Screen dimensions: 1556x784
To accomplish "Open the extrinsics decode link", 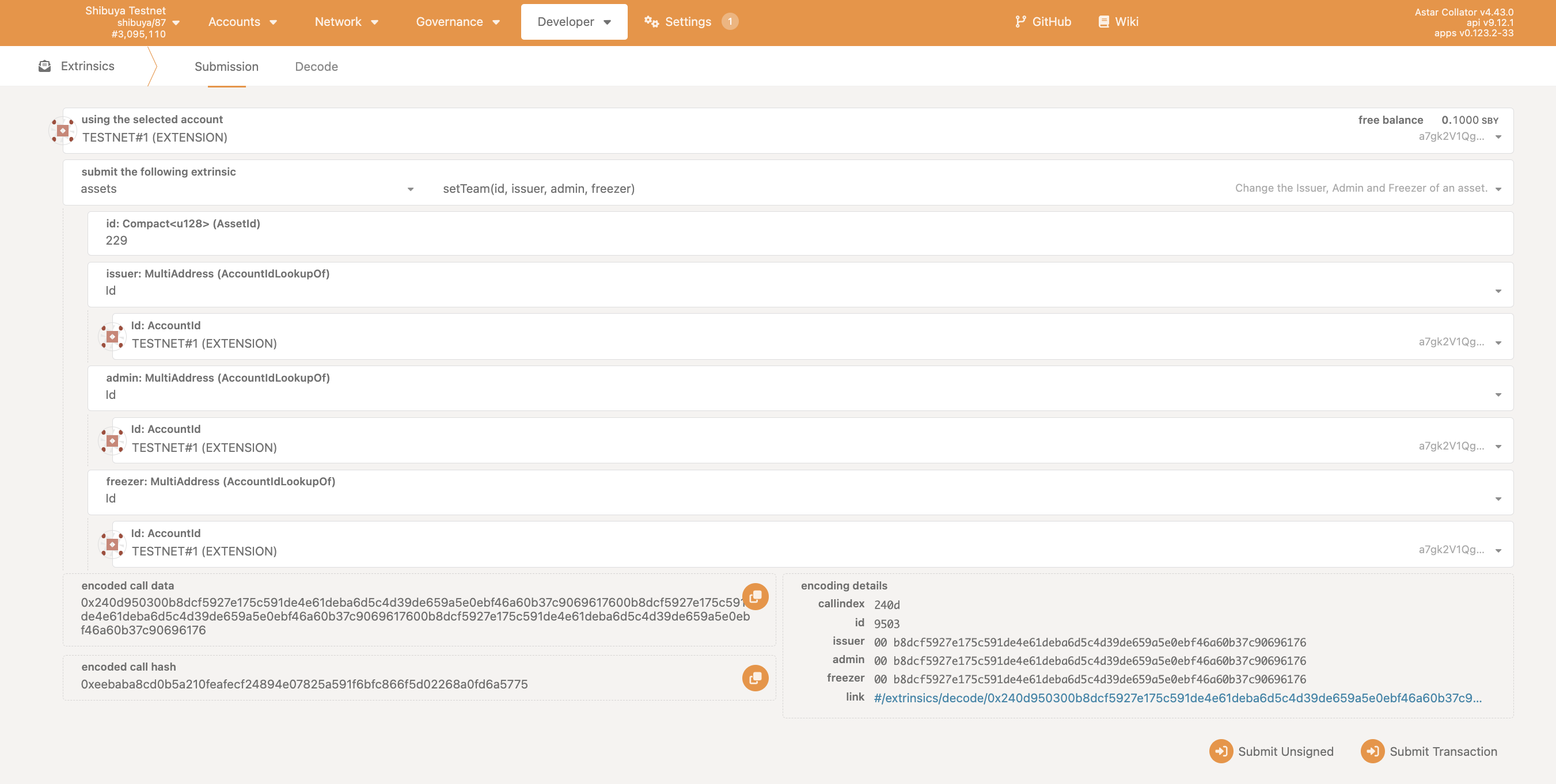I will (1177, 698).
